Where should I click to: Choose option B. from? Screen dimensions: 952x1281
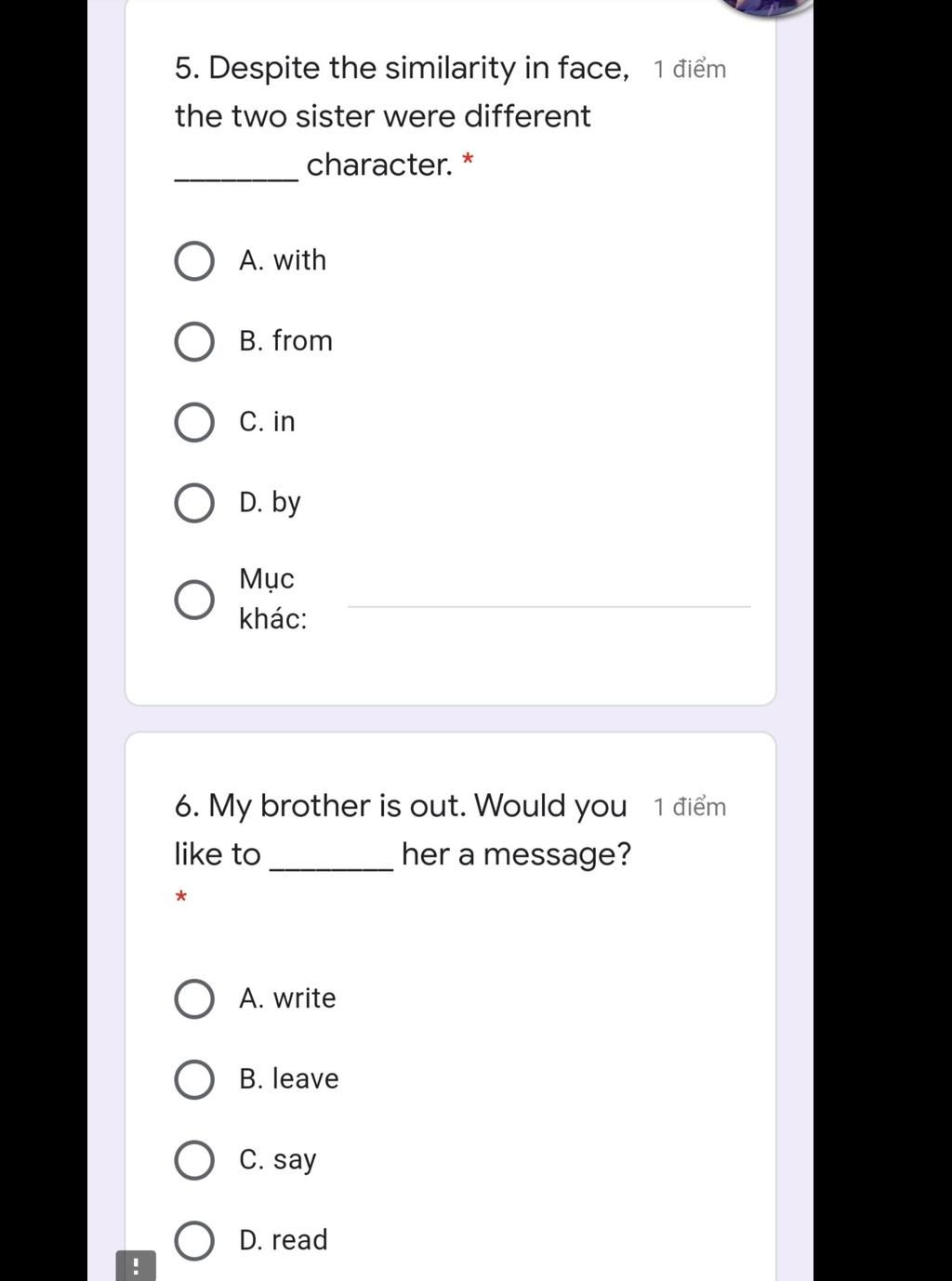194,342
